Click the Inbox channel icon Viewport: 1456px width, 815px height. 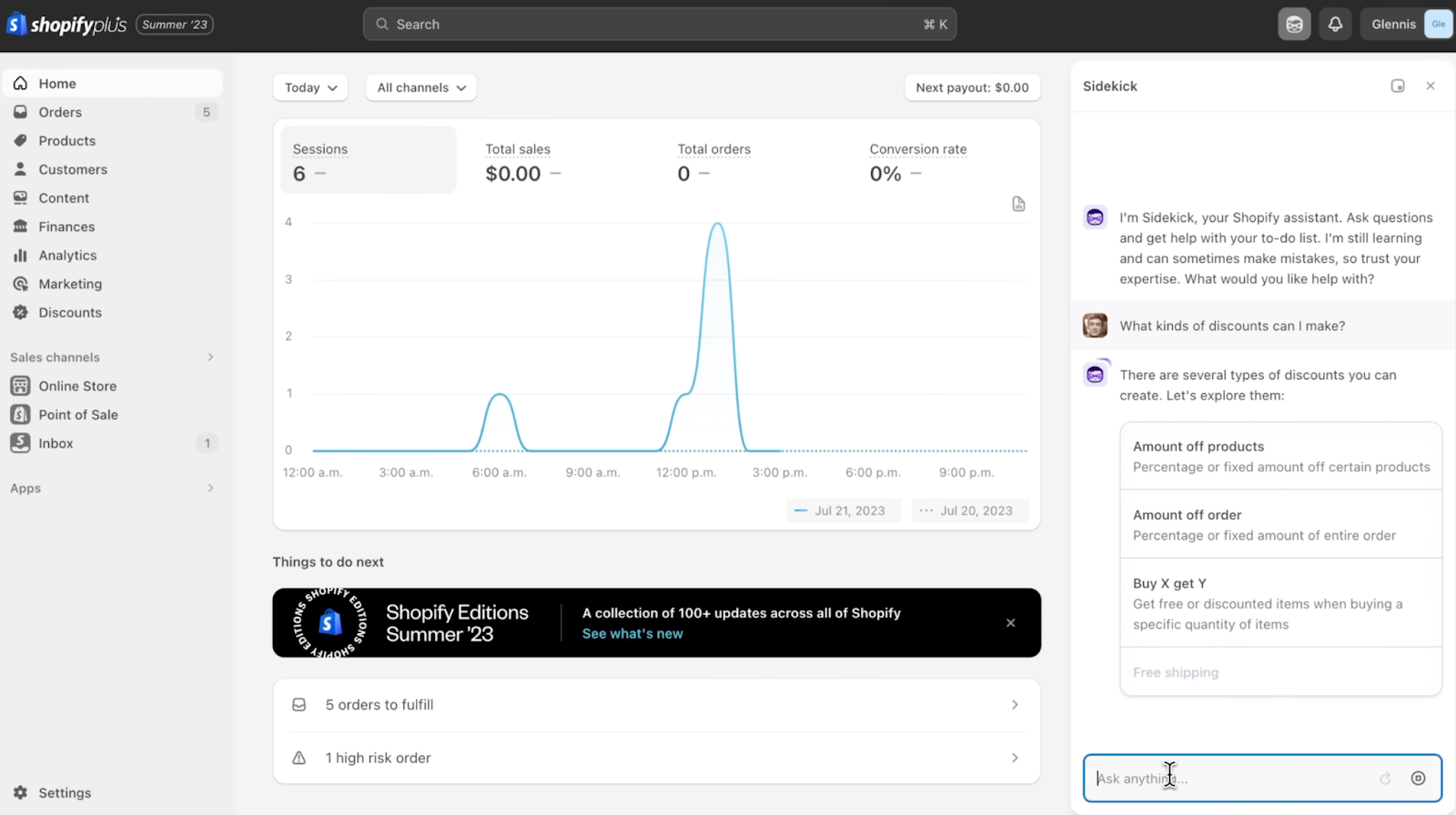(x=20, y=443)
